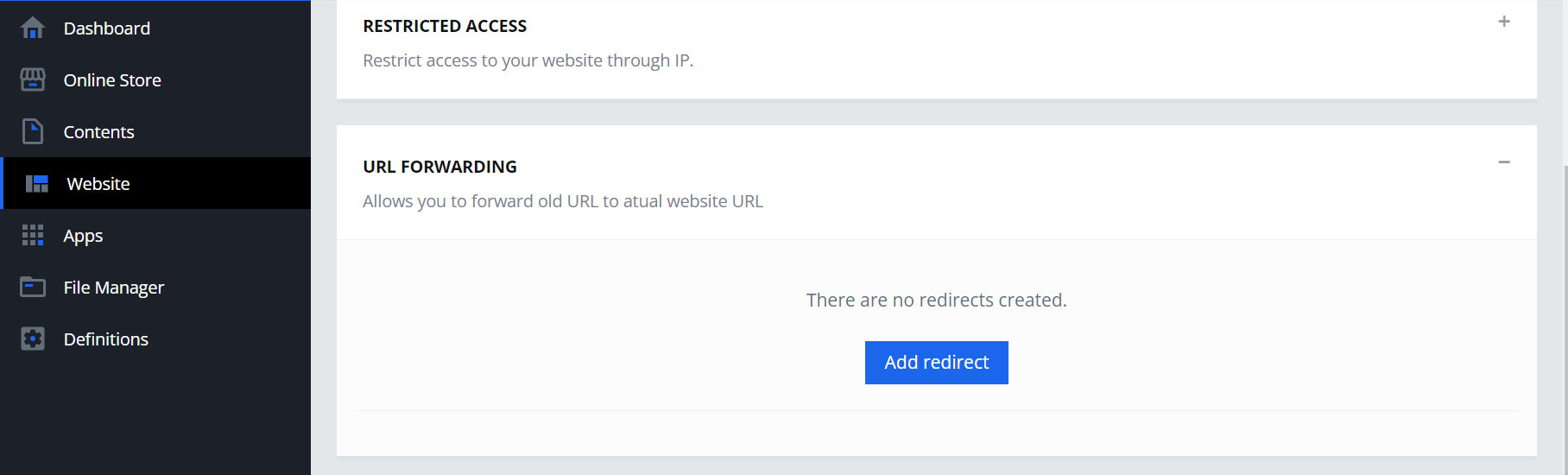Click the Definitions gear icon
This screenshot has width=1568, height=475.
point(33,339)
